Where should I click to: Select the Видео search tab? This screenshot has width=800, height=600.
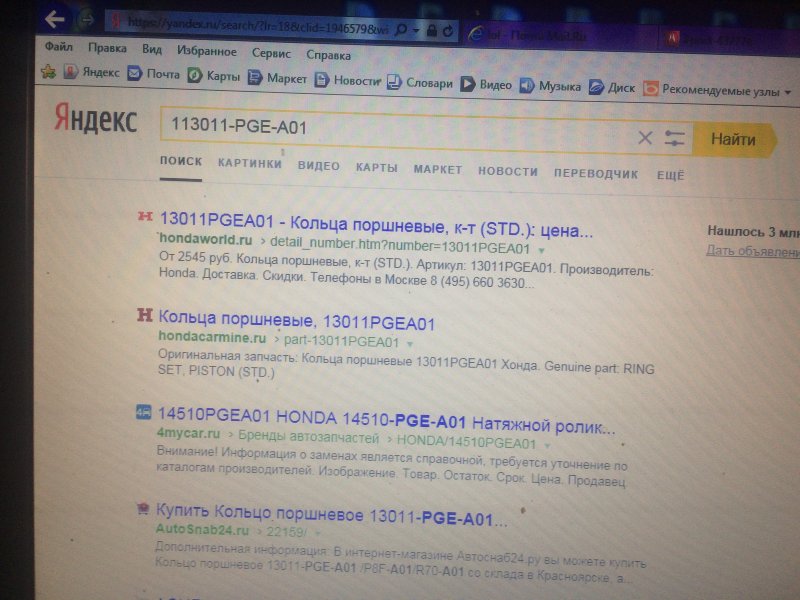(x=319, y=166)
